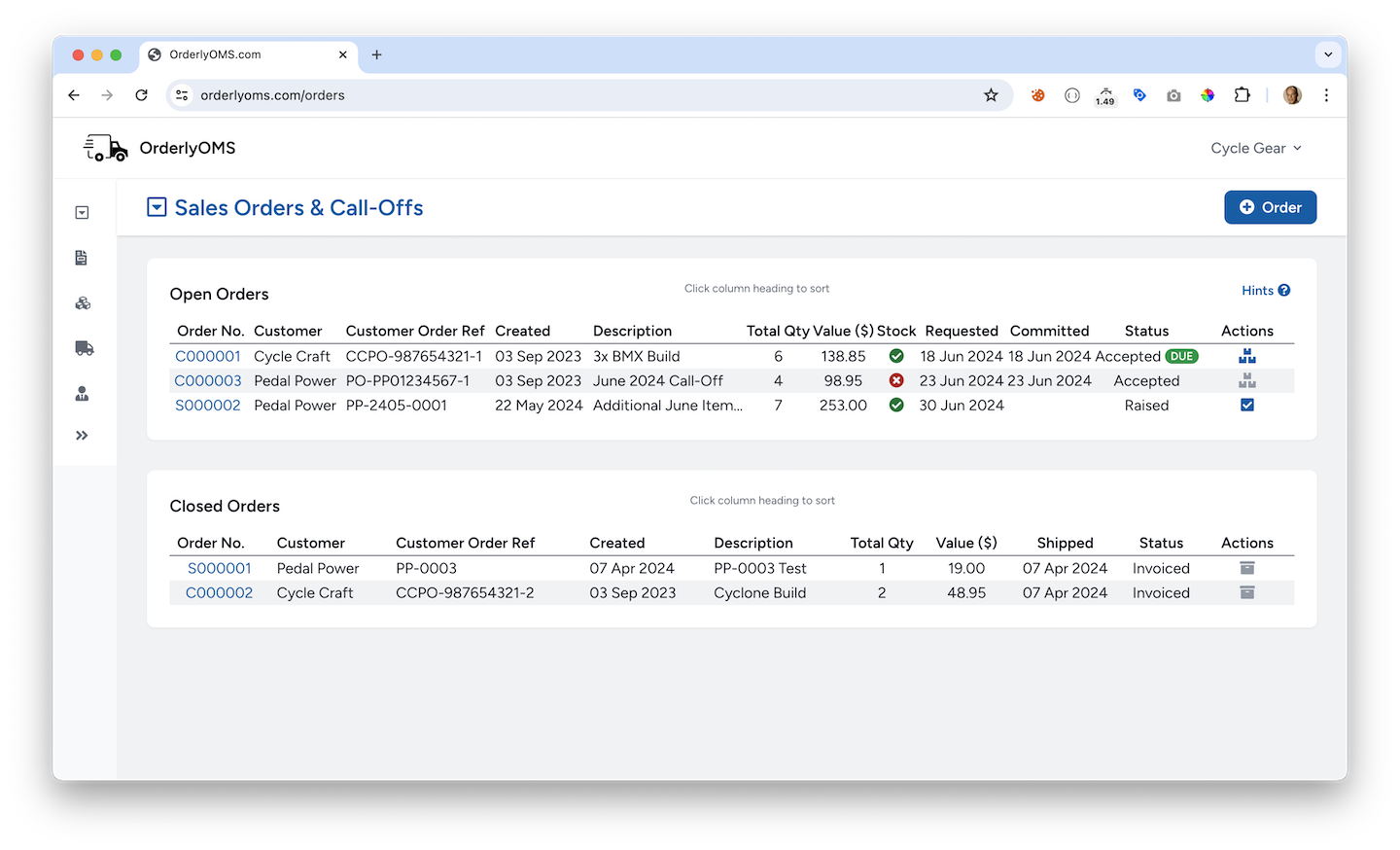1400x850 pixels.
Task: Click the blue checkbox action for order S000002
Action: [x=1247, y=405]
